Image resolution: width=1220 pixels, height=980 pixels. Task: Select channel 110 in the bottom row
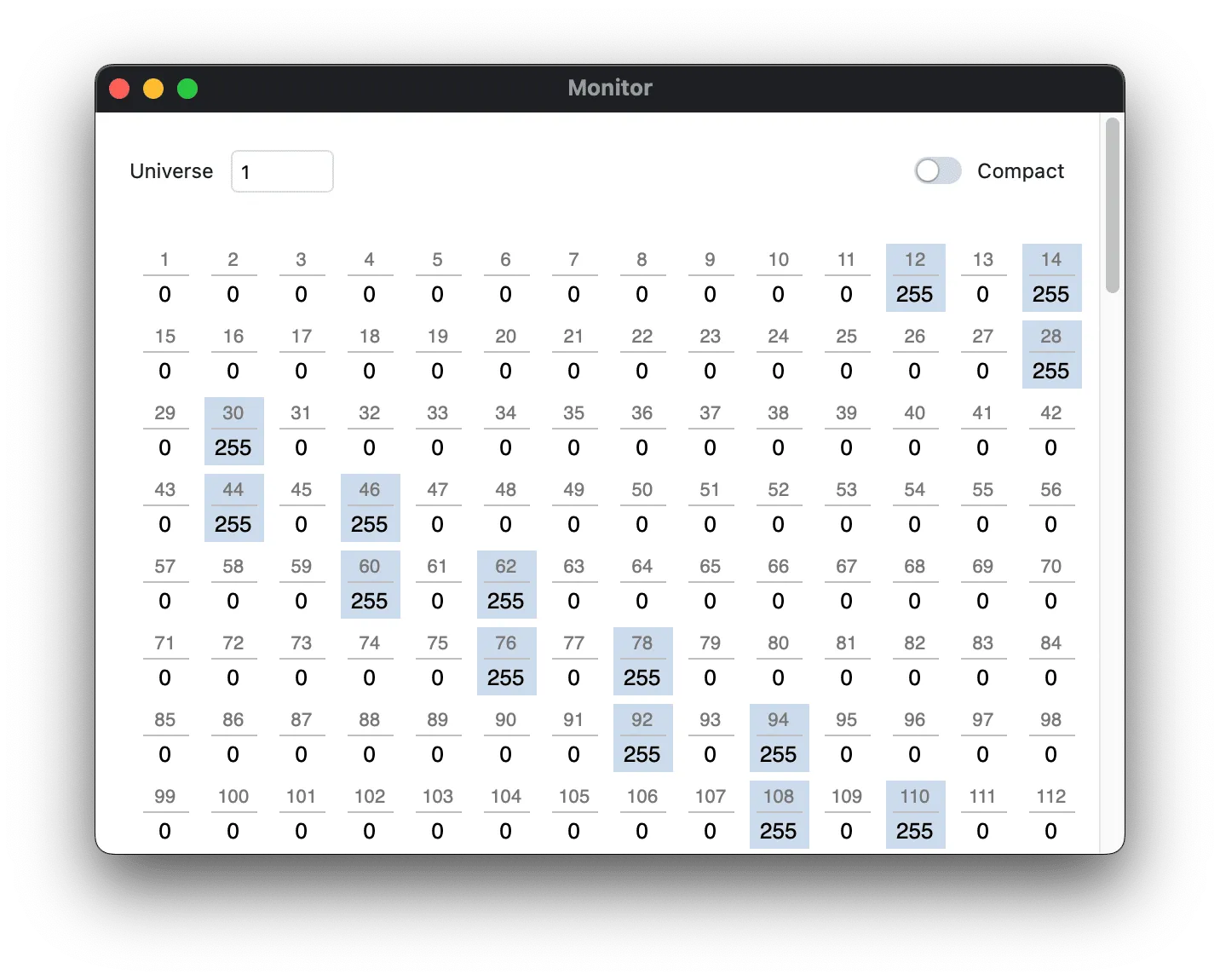pos(915,815)
